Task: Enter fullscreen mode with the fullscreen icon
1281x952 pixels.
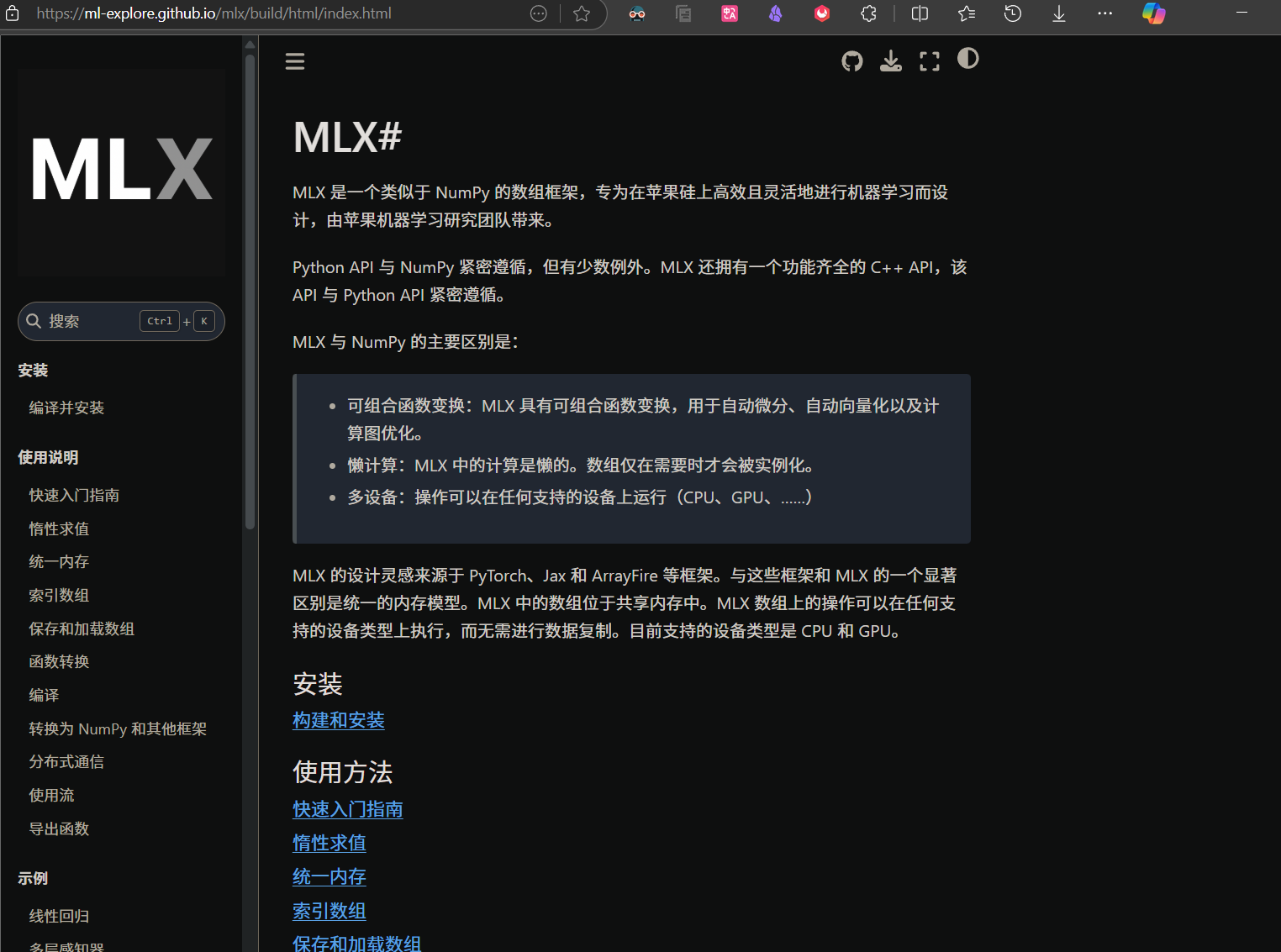Action: point(930,61)
